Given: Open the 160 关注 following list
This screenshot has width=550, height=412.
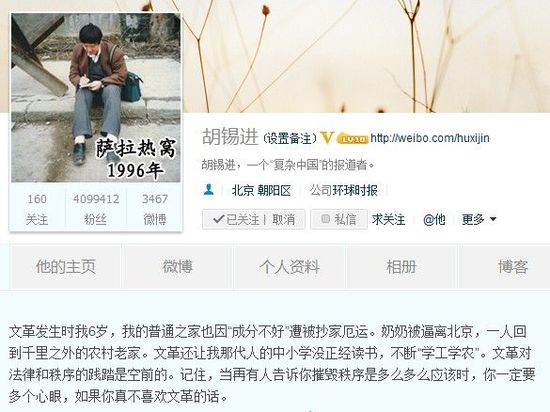Looking at the screenshot, I should pyautogui.click(x=37, y=209).
